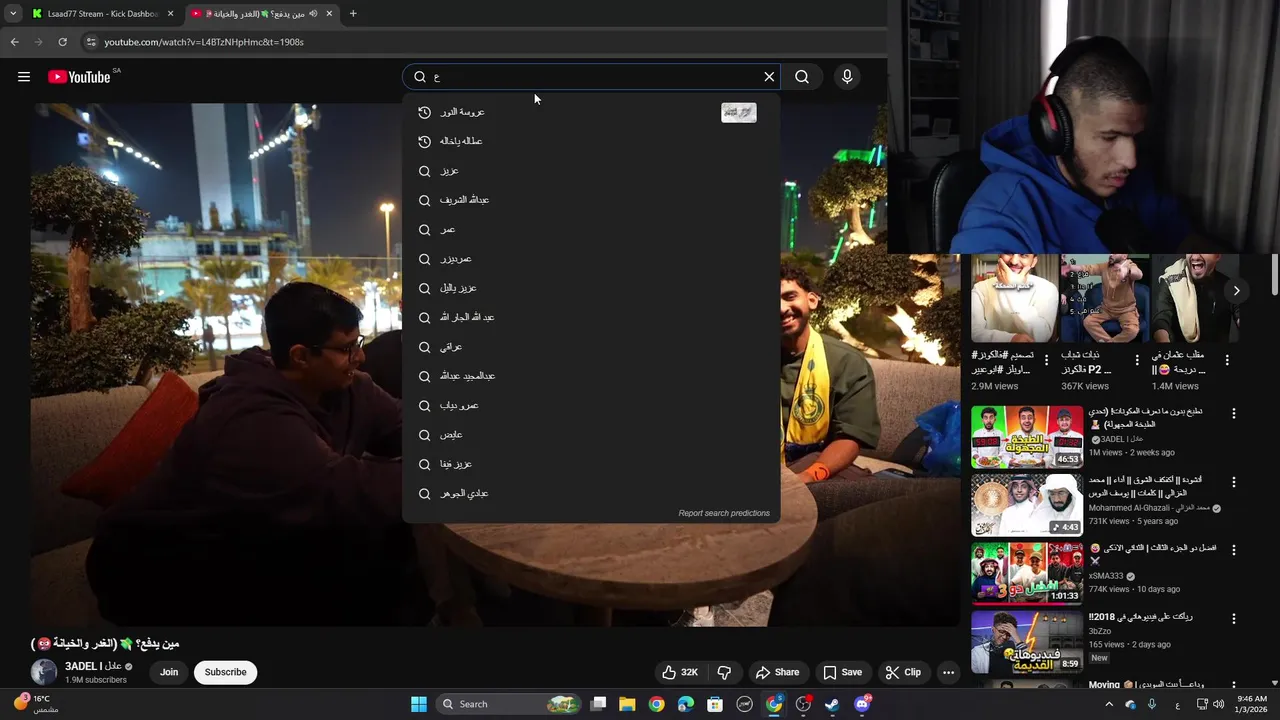Open options menu for the 3bZzo video
The width and height of the screenshot is (1280, 720).
click(x=1234, y=619)
